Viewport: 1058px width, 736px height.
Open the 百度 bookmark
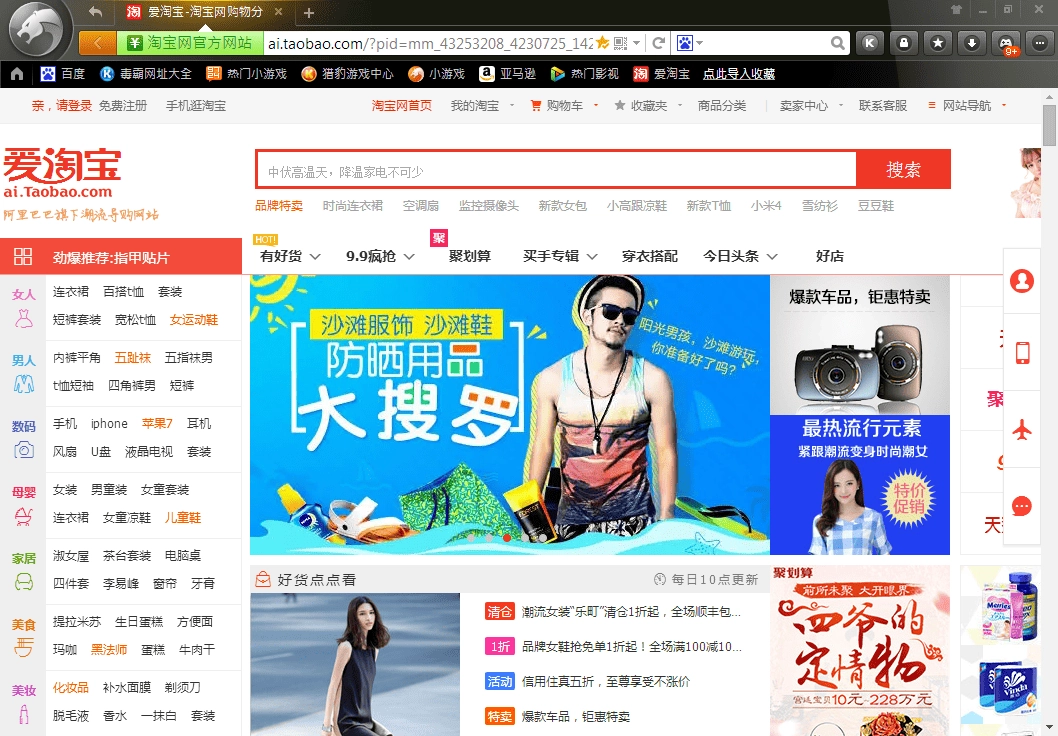click(62, 74)
